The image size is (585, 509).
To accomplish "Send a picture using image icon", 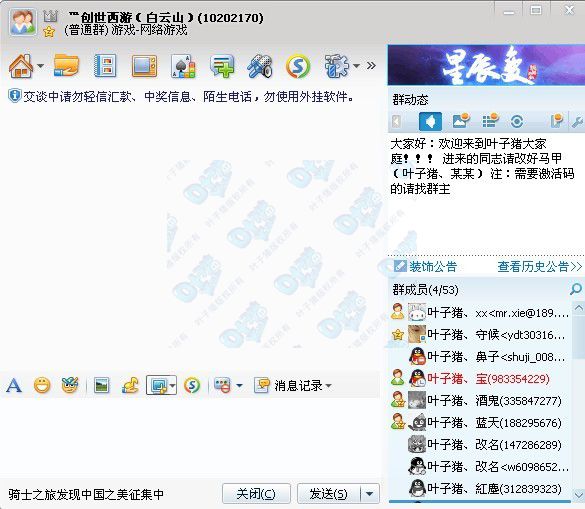I will click(102, 385).
